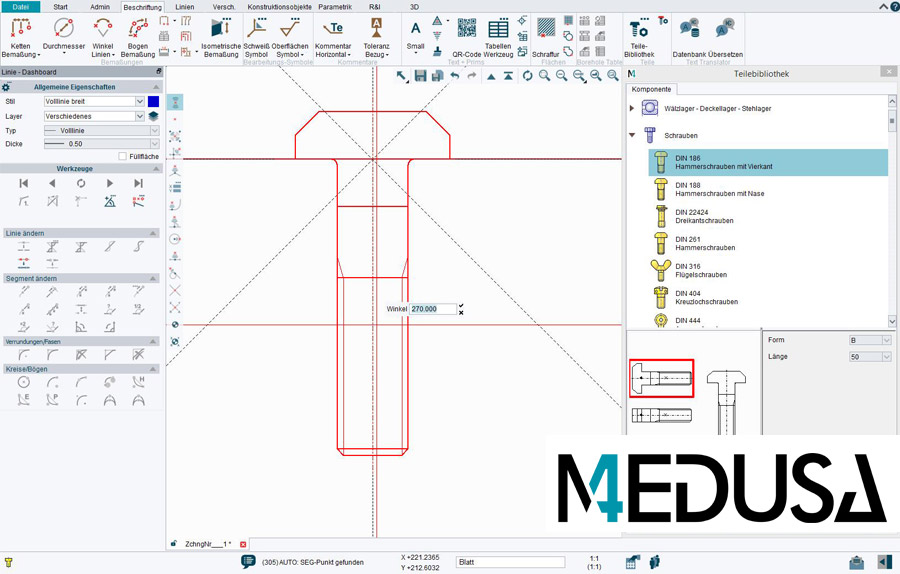The height and width of the screenshot is (574, 900).
Task: Step to the previous point in Werkzeuge
Action: (x=52, y=183)
